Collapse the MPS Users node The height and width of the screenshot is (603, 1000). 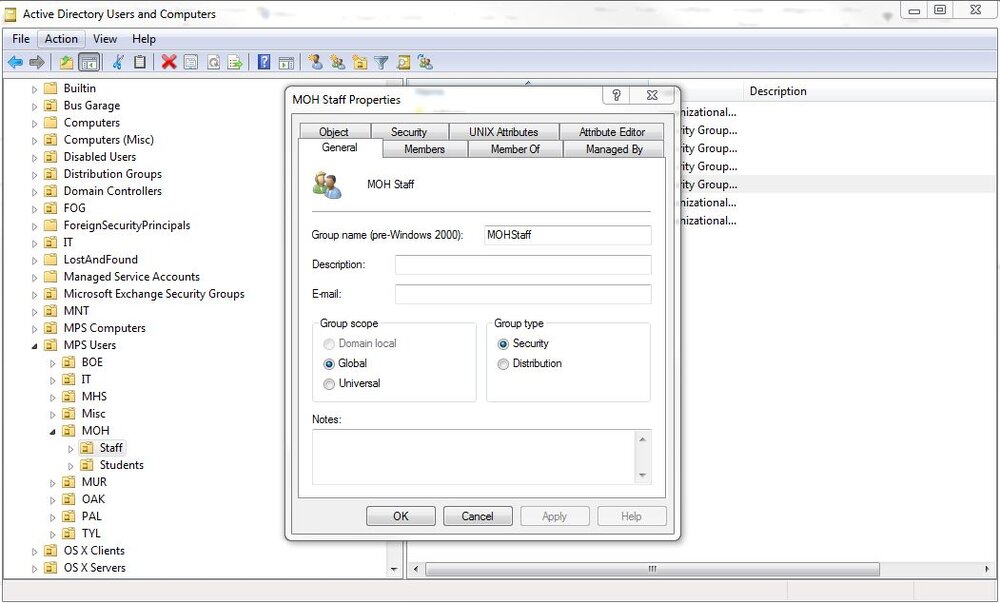point(34,345)
